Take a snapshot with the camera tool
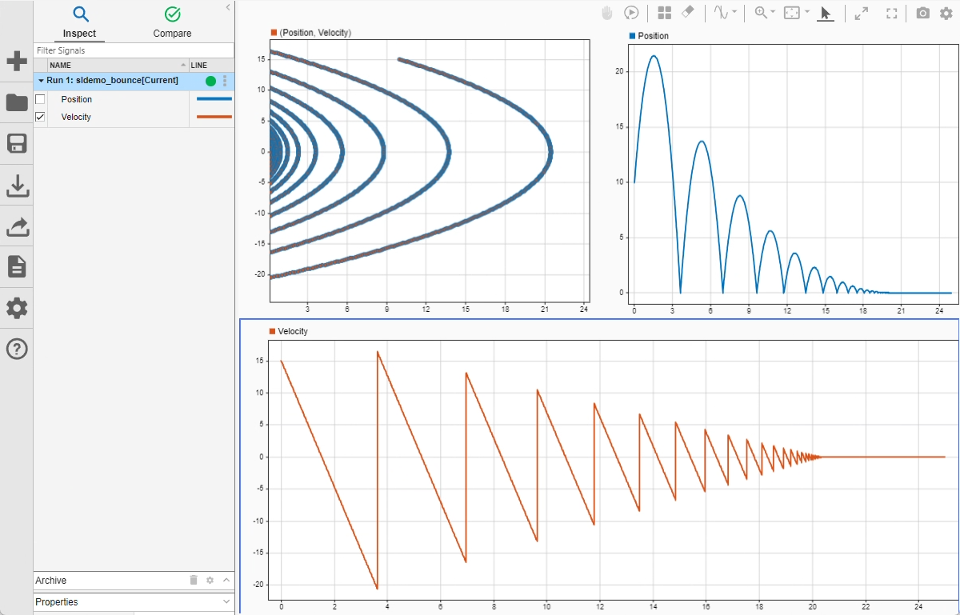Image resolution: width=960 pixels, height=615 pixels. coord(921,13)
